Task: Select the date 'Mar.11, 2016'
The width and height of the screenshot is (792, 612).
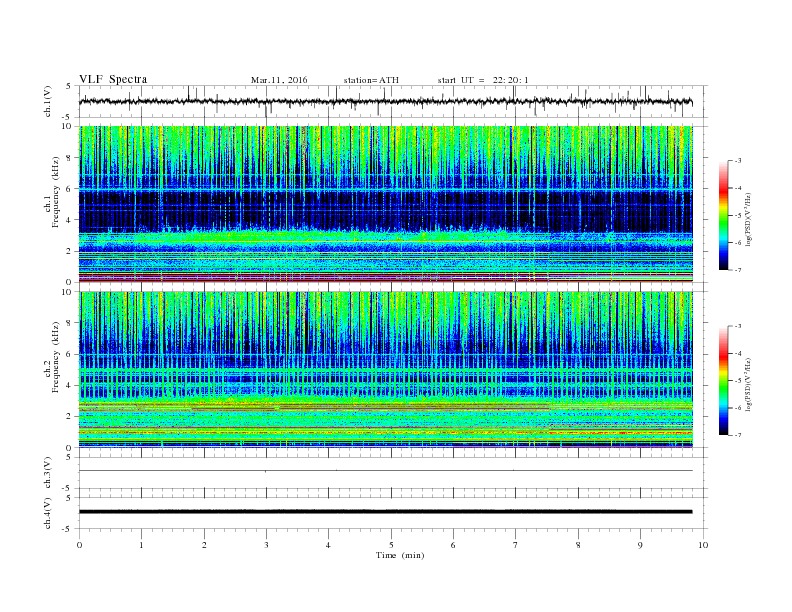Action: click(x=279, y=80)
